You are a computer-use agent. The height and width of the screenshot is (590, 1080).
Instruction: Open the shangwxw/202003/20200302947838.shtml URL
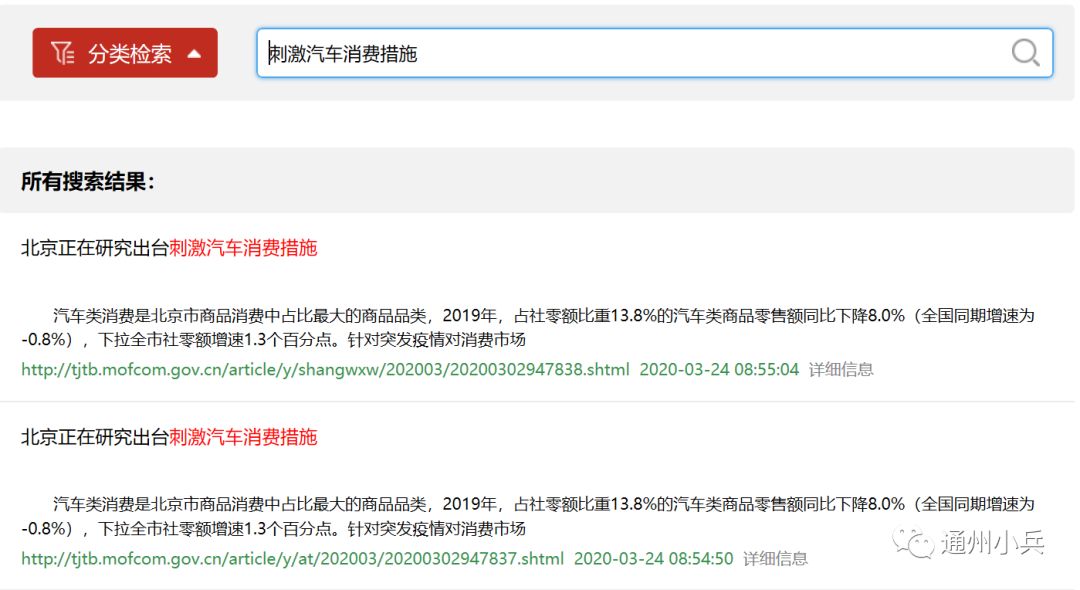tap(325, 370)
